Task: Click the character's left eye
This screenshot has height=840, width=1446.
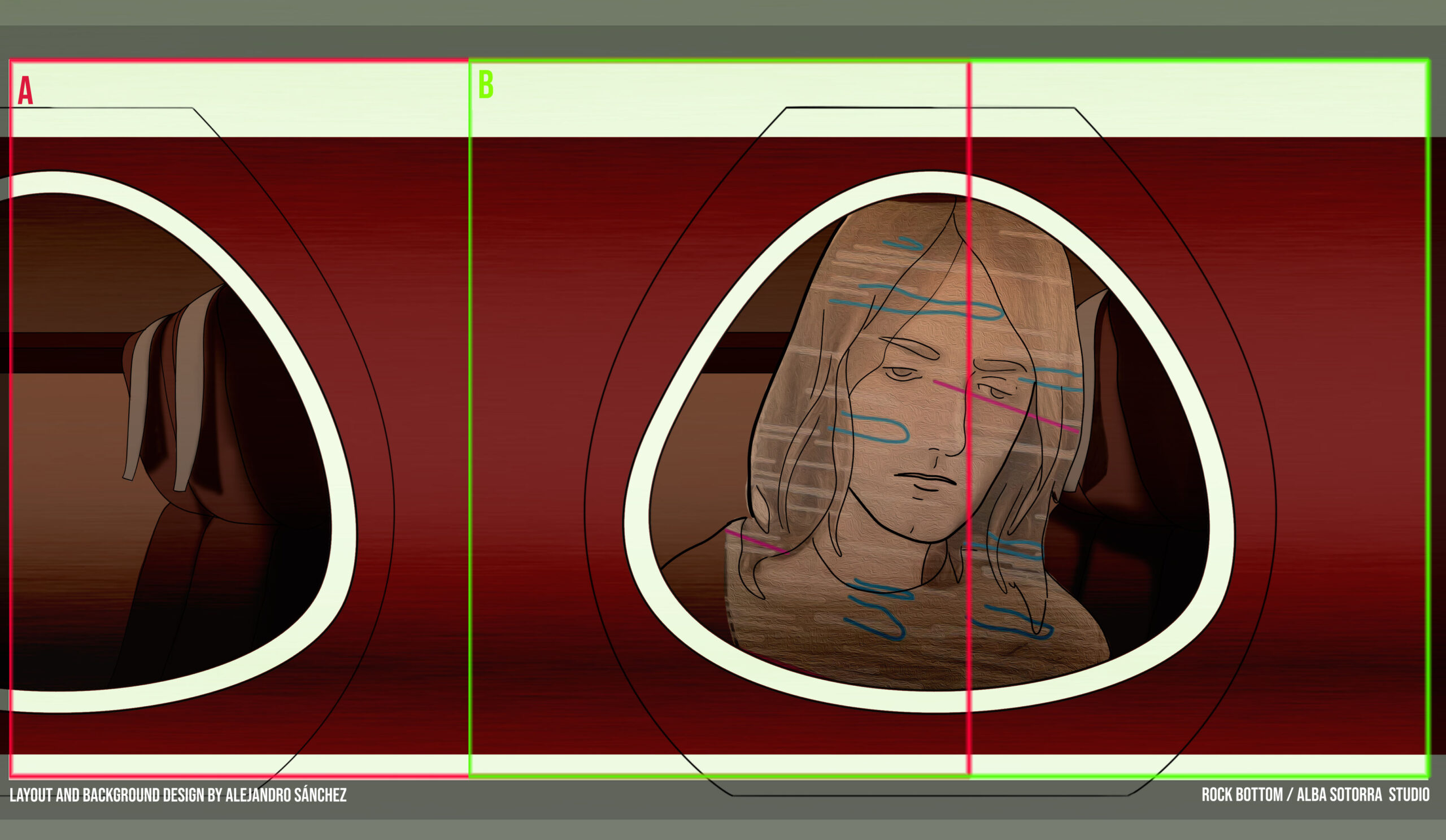Action: (901, 374)
